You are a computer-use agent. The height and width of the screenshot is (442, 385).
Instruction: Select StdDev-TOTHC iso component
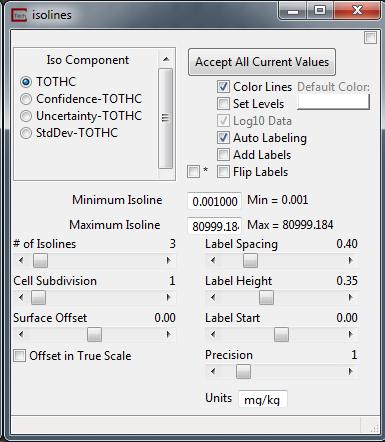pyautogui.click(x=26, y=133)
